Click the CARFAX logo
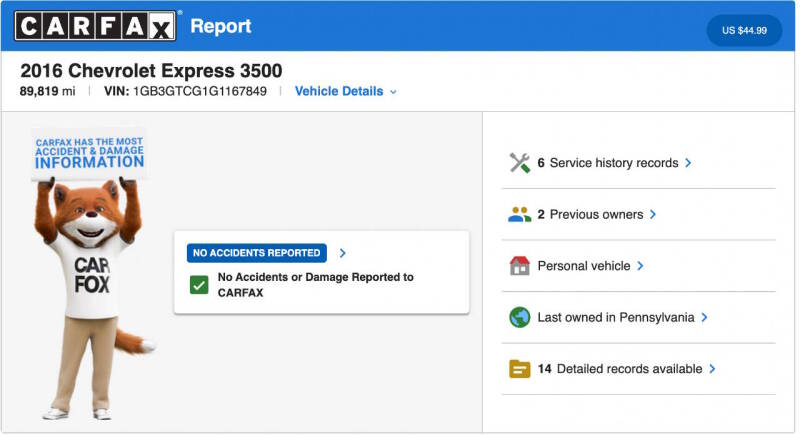This screenshot has height=438, width=800. click(x=95, y=26)
